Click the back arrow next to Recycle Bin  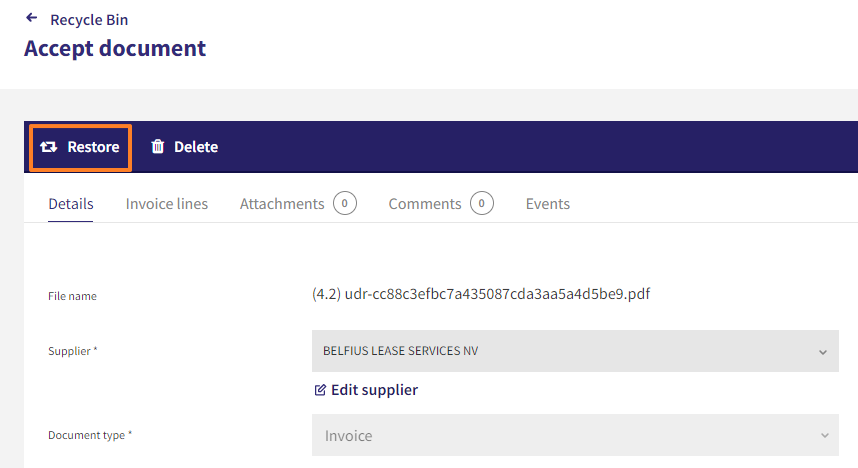pyautogui.click(x=32, y=18)
